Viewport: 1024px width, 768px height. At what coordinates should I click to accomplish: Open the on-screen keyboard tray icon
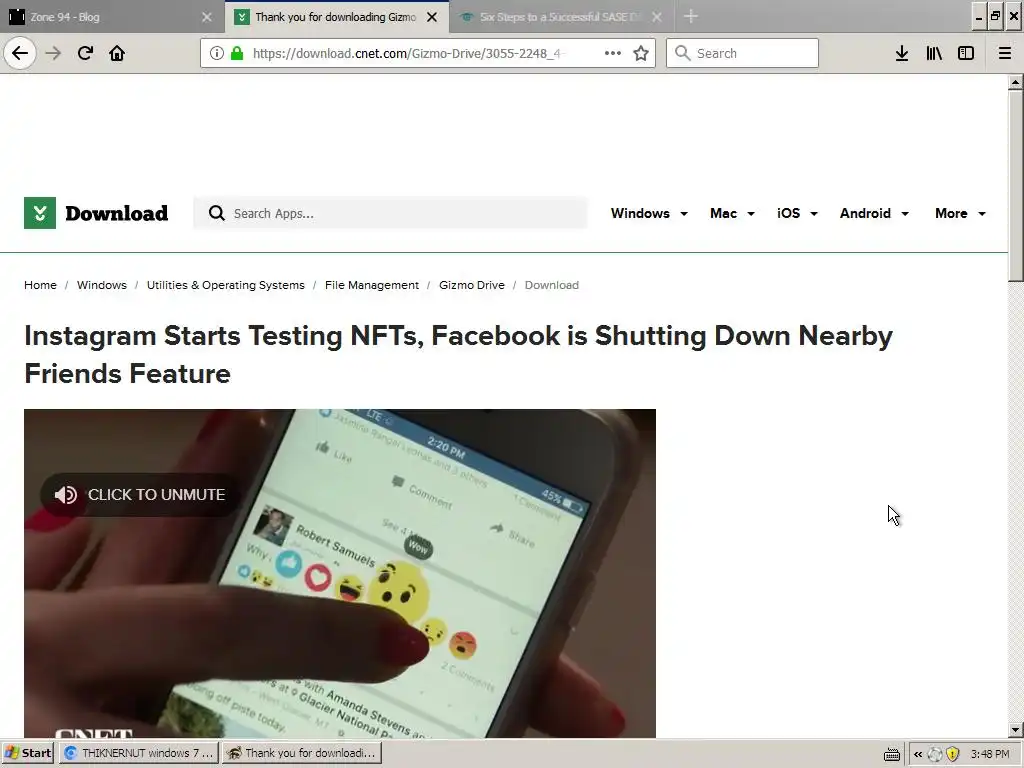point(891,754)
